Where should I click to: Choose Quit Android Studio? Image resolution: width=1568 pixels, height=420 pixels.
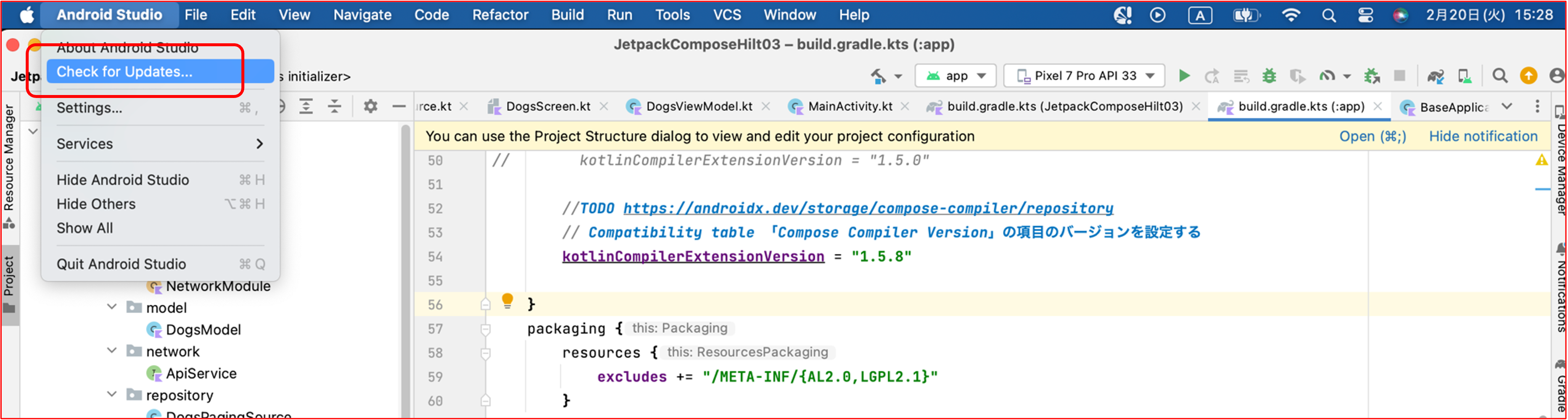(x=160, y=264)
